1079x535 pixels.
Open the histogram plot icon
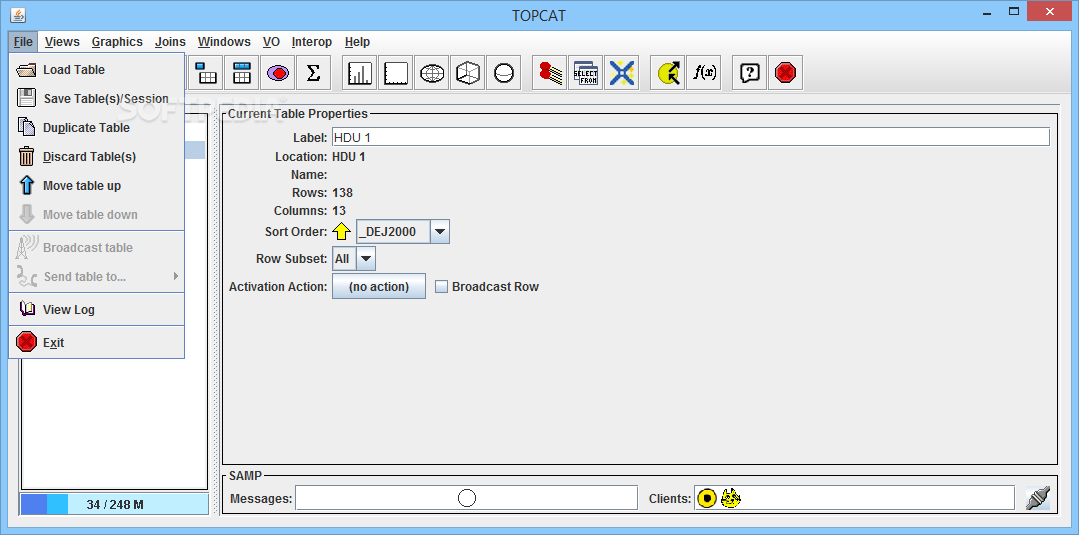coord(360,72)
